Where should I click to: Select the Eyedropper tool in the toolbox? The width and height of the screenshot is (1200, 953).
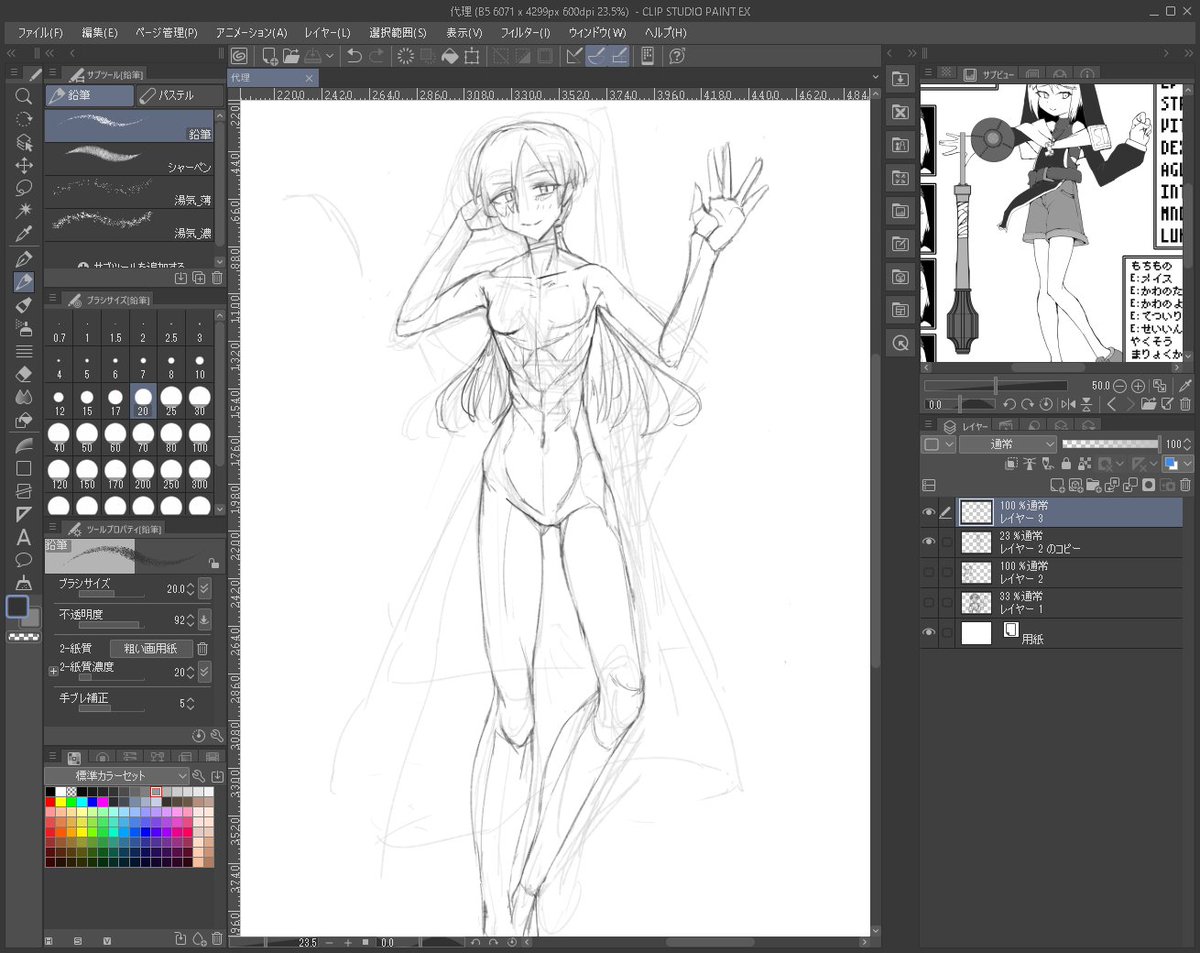tap(24, 234)
